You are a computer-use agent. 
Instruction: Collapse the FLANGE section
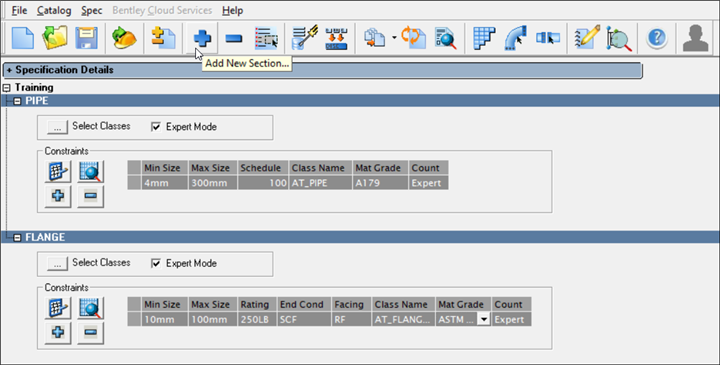pyautogui.click(x=17, y=237)
